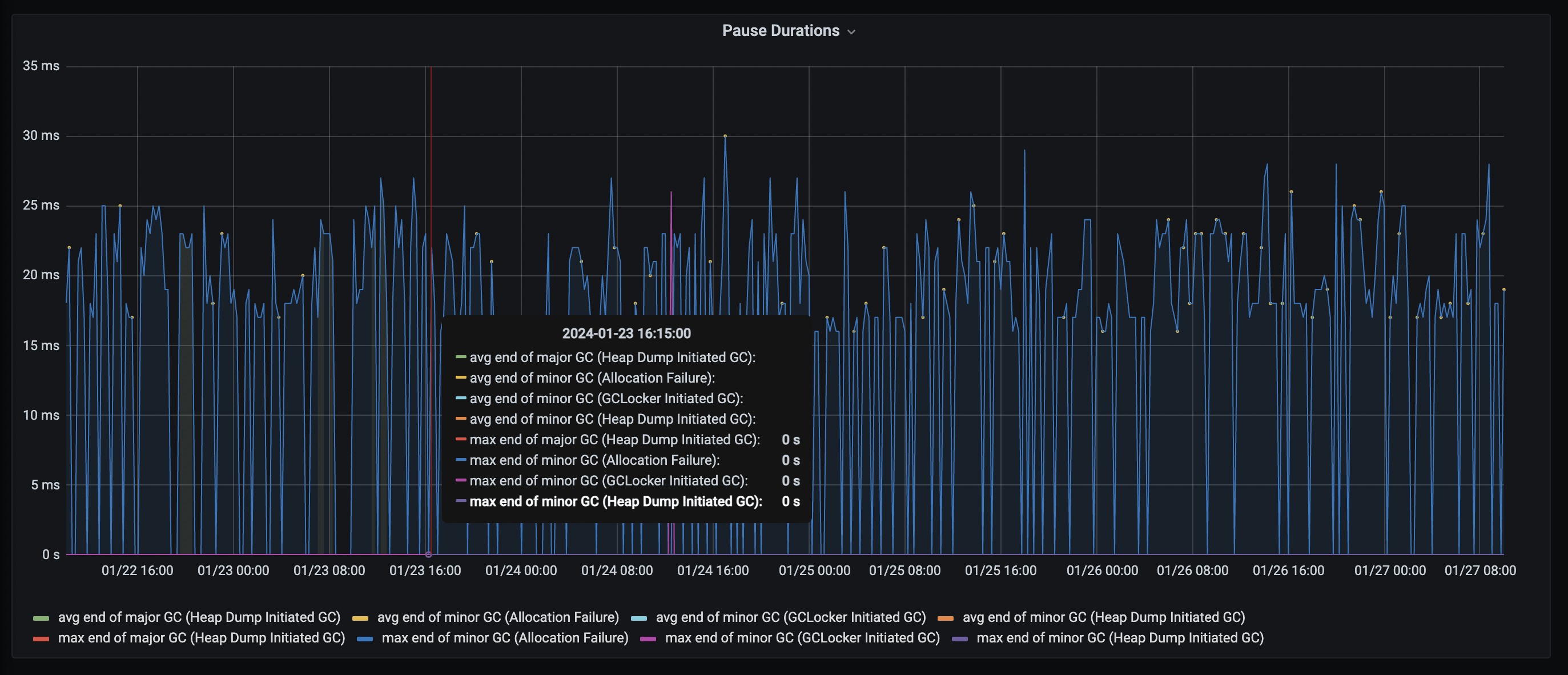Isolate 'max end of major GC (Heap Dump Initiated GC)' legend series
The width and height of the screenshot is (1568, 675).
pos(201,638)
